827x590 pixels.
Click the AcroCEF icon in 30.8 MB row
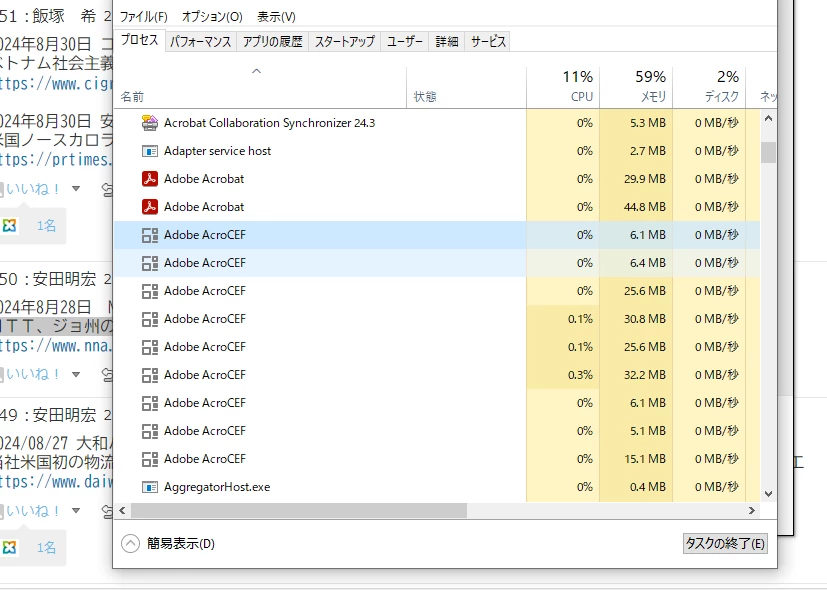[x=150, y=319]
